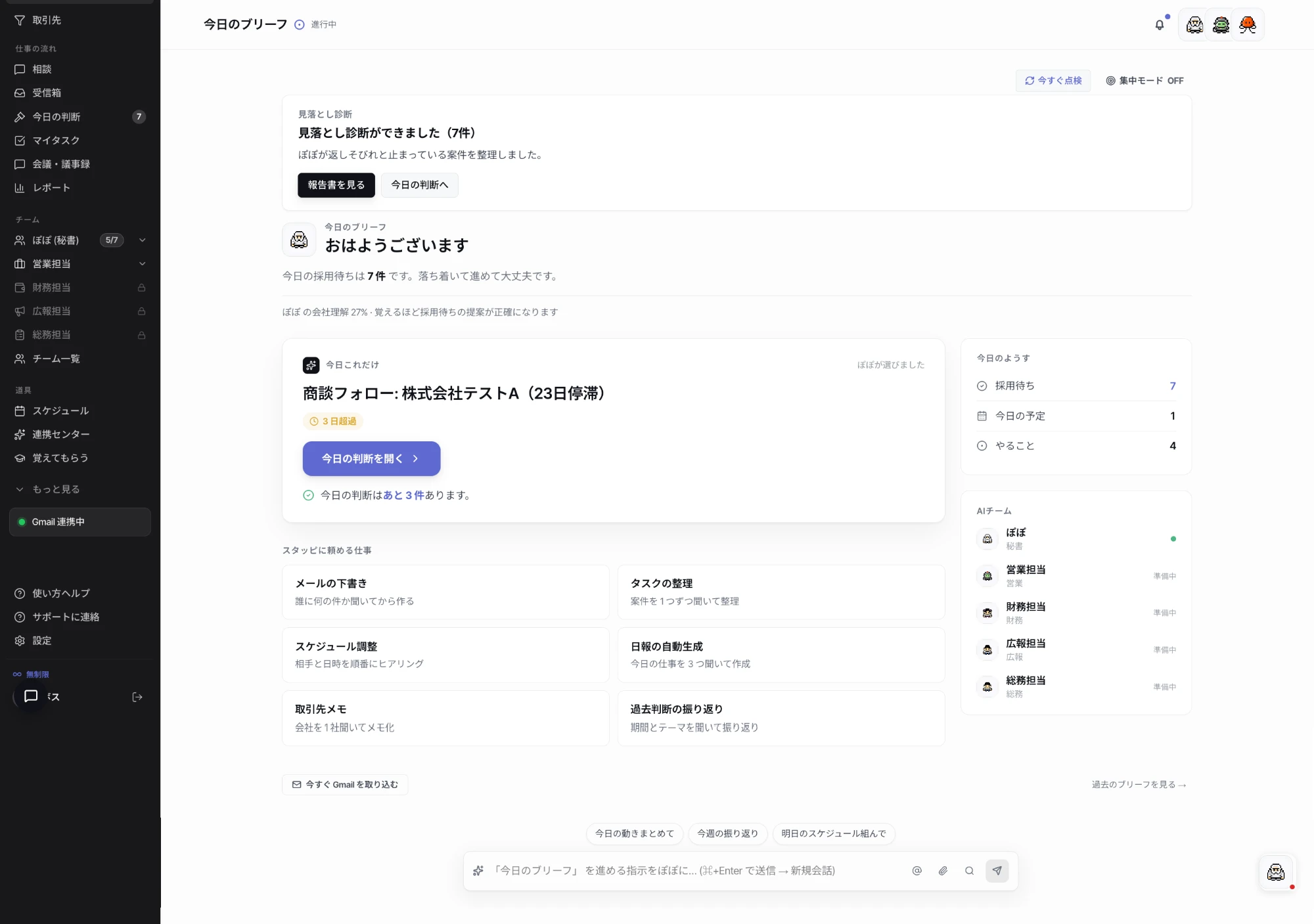Click the green robot avatar in header
The height and width of the screenshot is (924, 1314).
click(x=1221, y=25)
